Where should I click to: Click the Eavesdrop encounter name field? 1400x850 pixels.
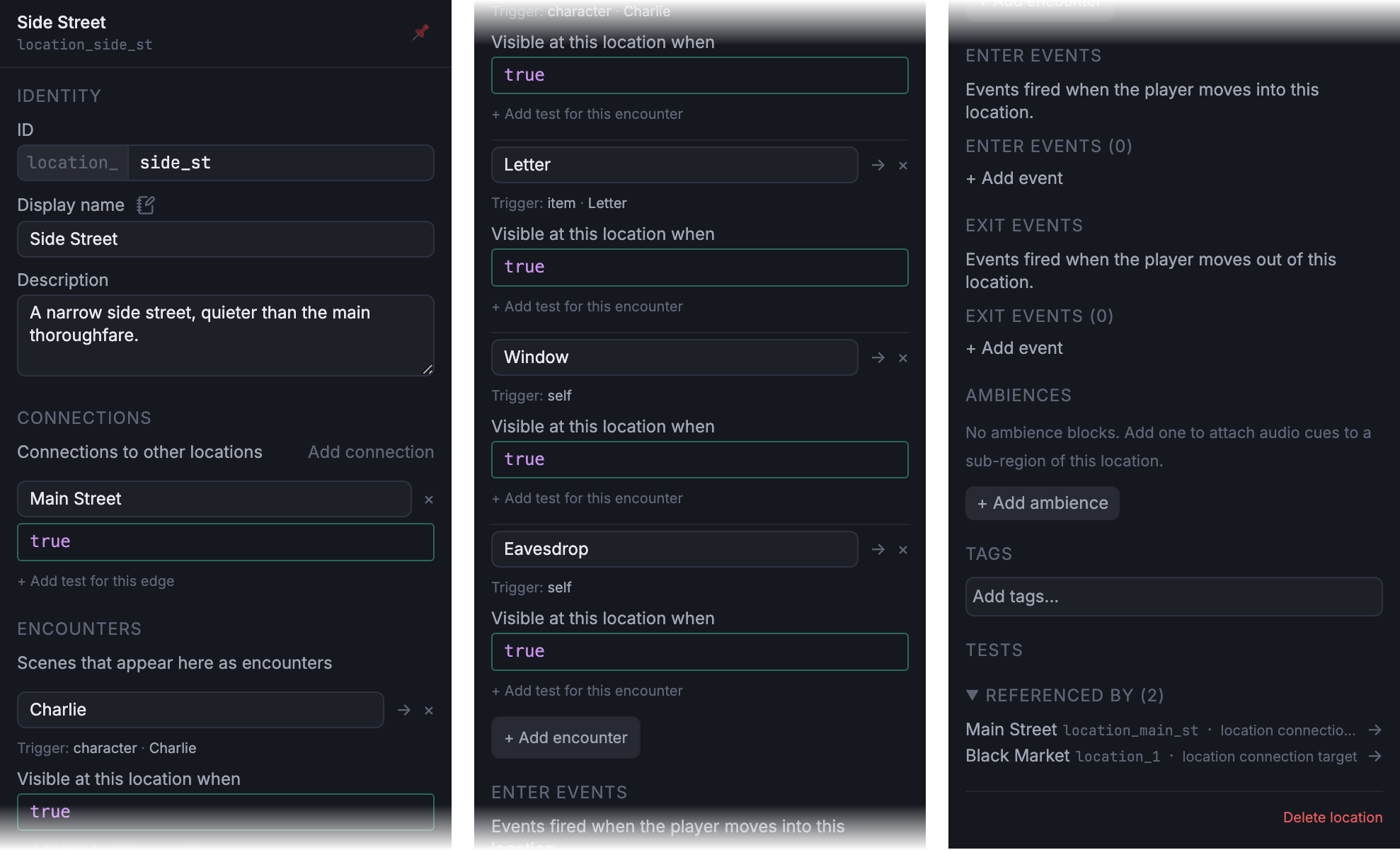pos(675,549)
